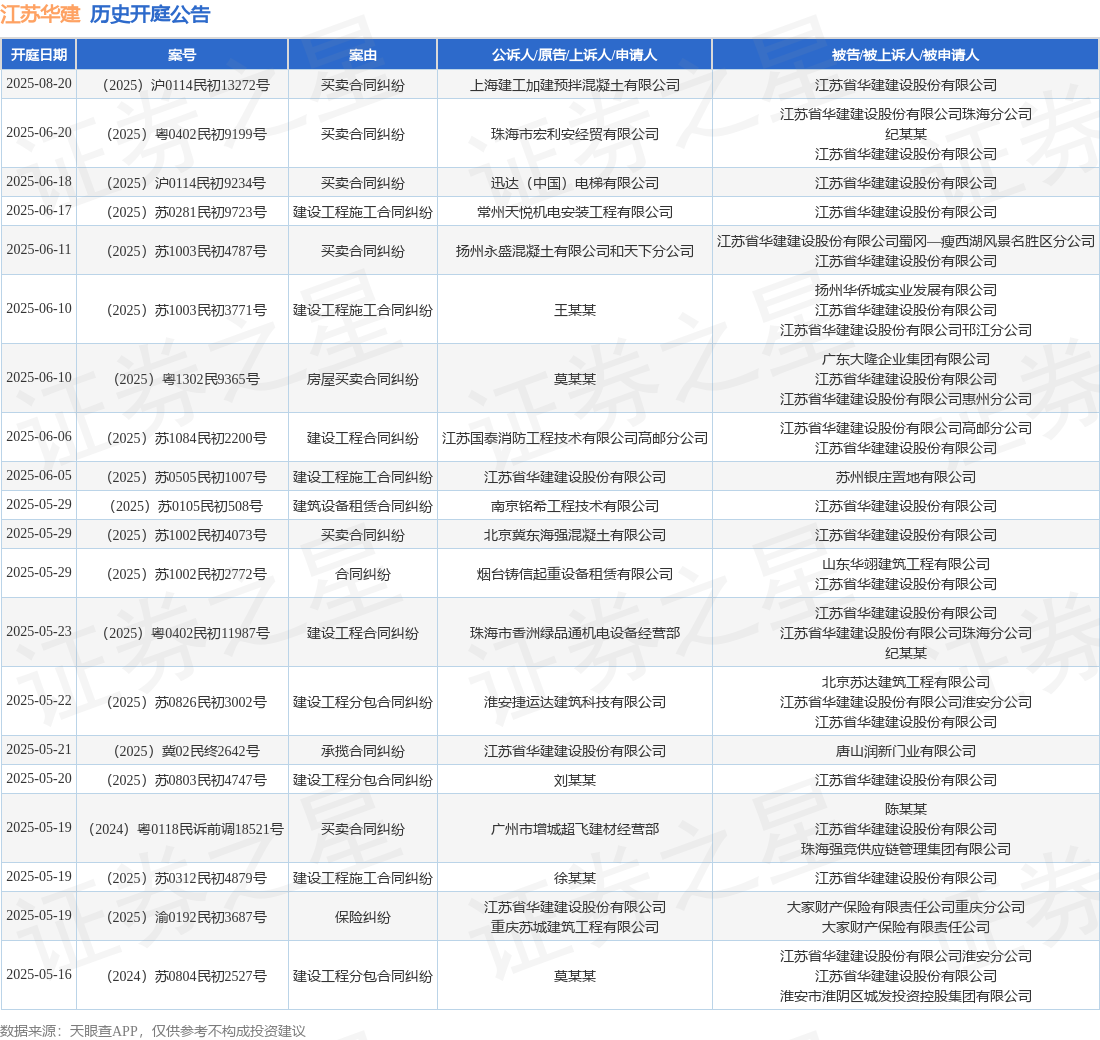Viewport: 1100px width, 1040px height.
Task: Click plaintiff 北京冀东海强混凝土有限公司
Action: [x=575, y=535]
